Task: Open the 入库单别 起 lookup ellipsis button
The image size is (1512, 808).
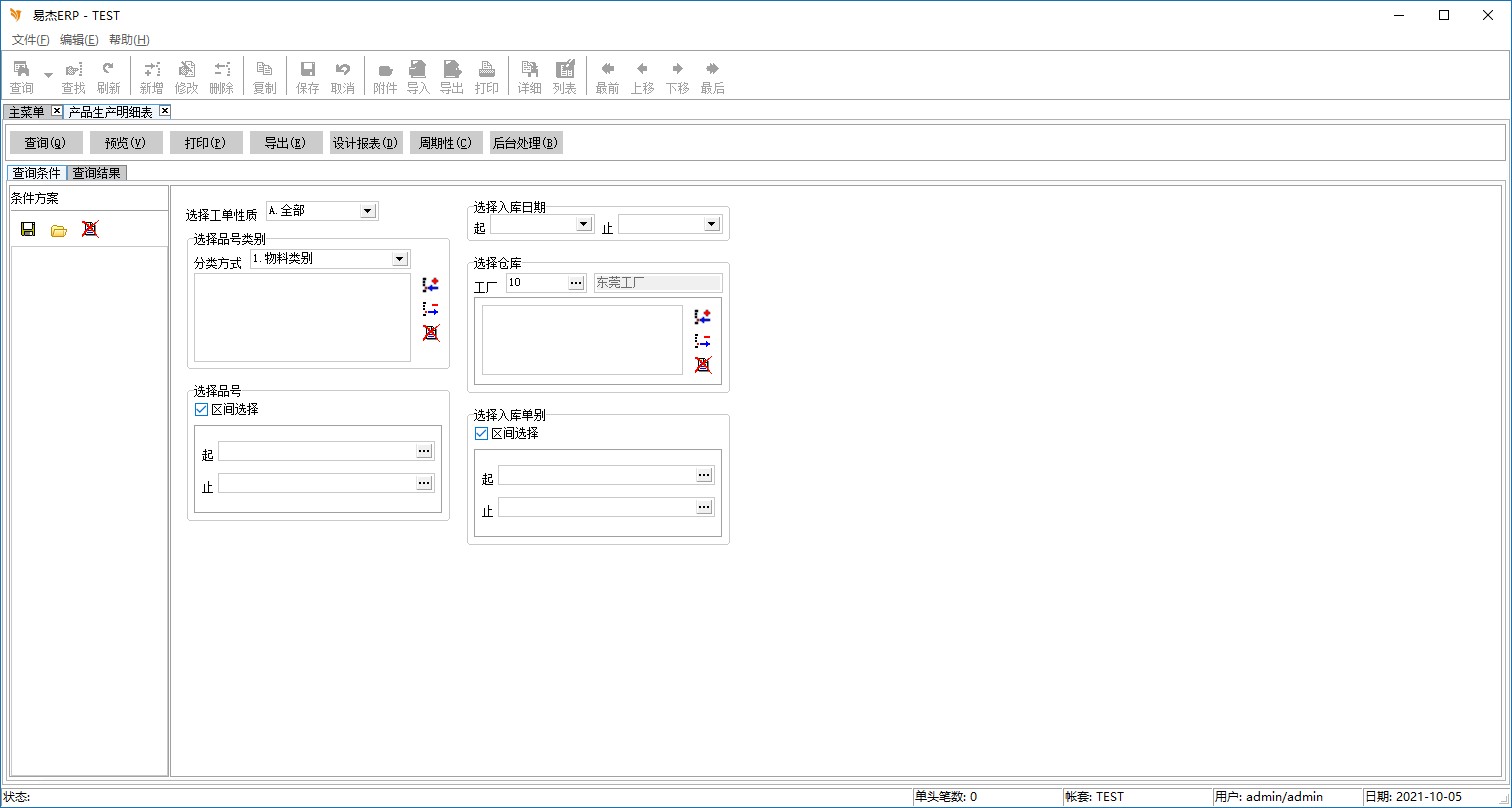Action: [704, 475]
